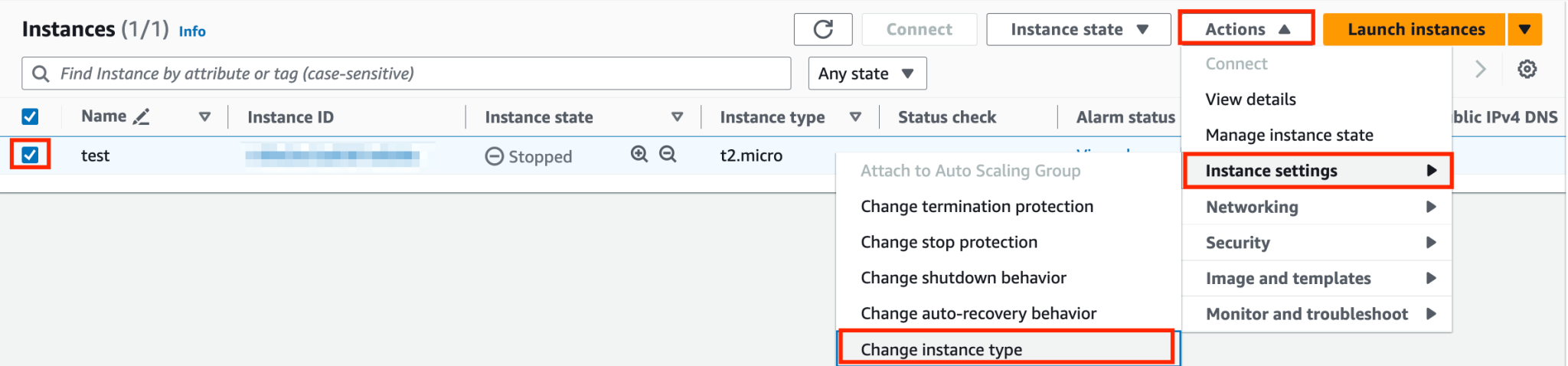Viewport: 1568px width, 366px height.
Task: Click the Launch instances button
Action: click(x=1415, y=29)
